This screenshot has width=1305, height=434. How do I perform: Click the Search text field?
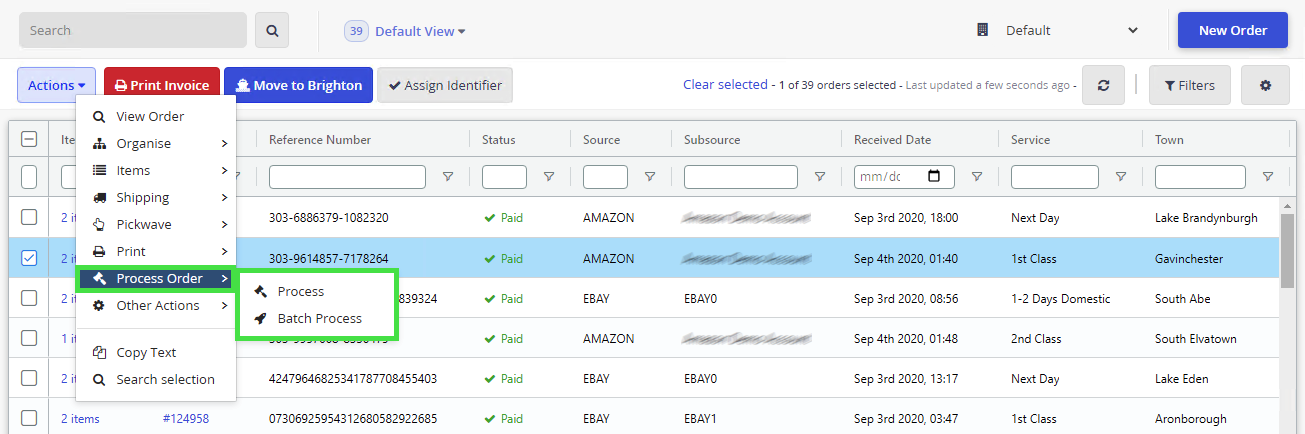point(133,31)
